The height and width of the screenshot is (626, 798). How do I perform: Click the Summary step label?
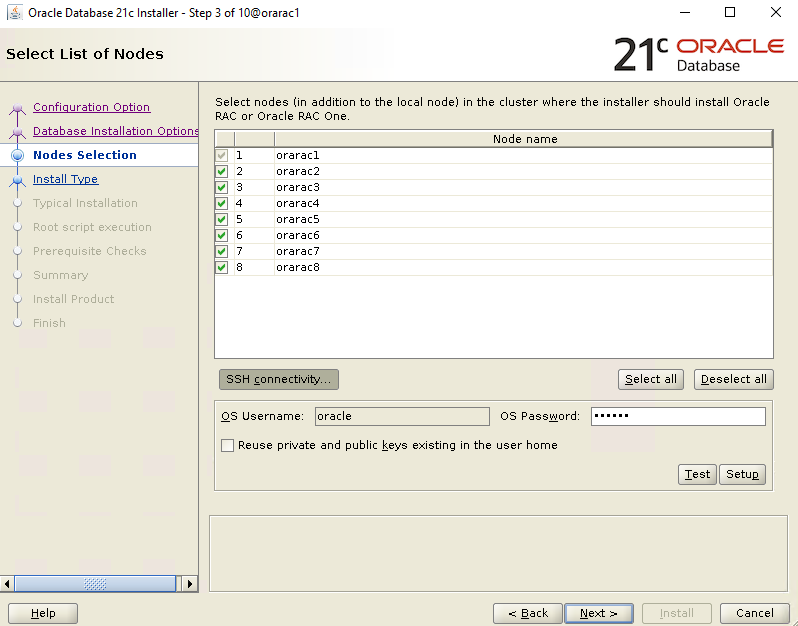point(61,275)
